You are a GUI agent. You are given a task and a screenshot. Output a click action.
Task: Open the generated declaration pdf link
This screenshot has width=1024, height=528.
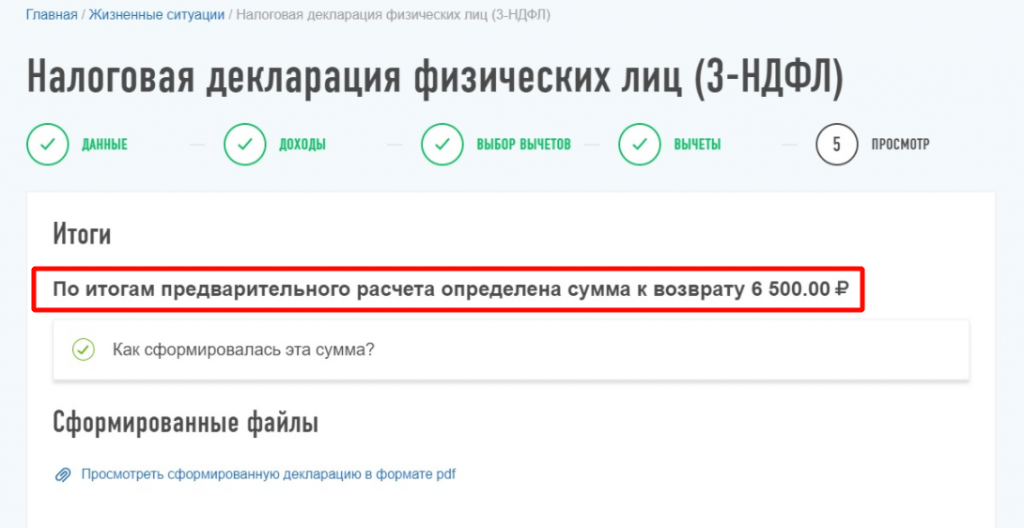click(268, 474)
